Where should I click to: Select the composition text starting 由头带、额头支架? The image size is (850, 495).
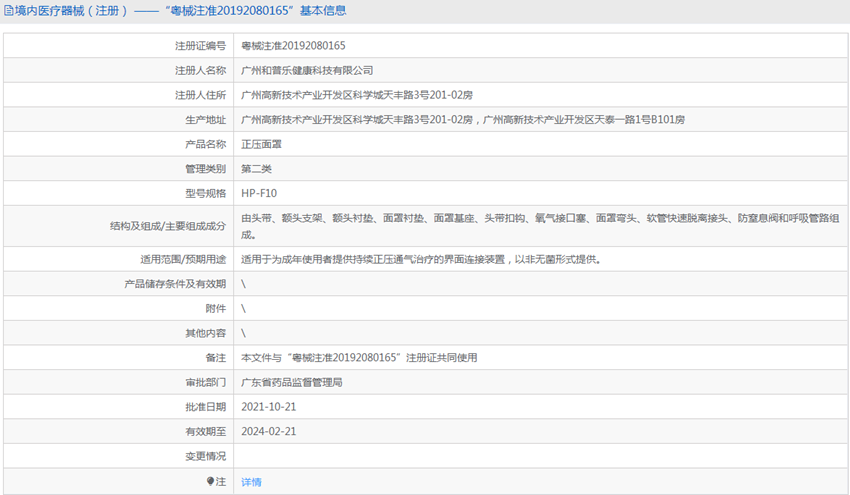(x=540, y=226)
